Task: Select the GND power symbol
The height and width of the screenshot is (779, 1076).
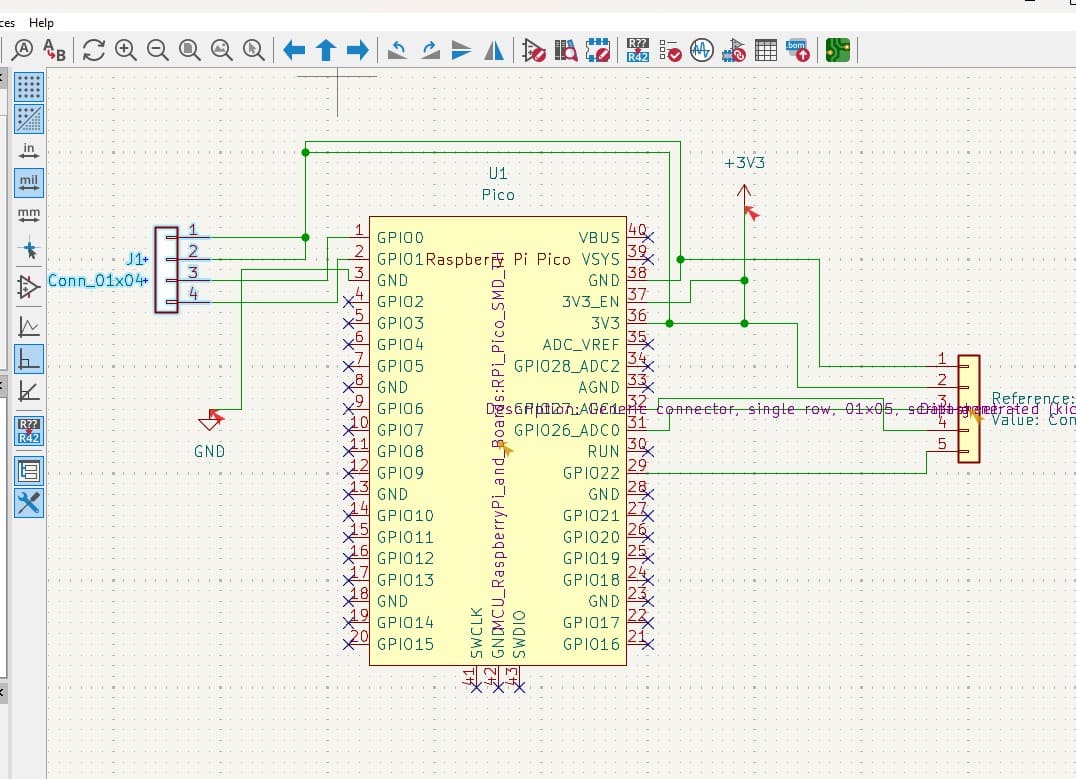Action: tap(210, 421)
